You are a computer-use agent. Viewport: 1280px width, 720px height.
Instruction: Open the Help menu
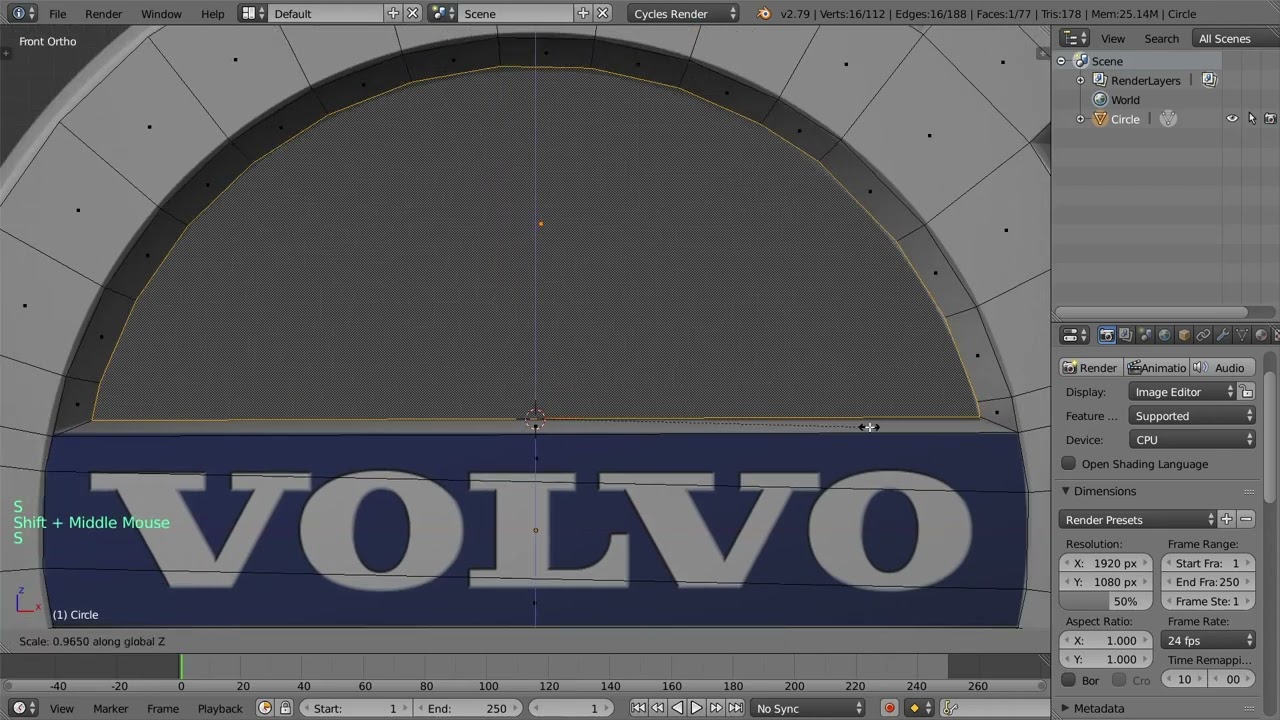tap(212, 14)
